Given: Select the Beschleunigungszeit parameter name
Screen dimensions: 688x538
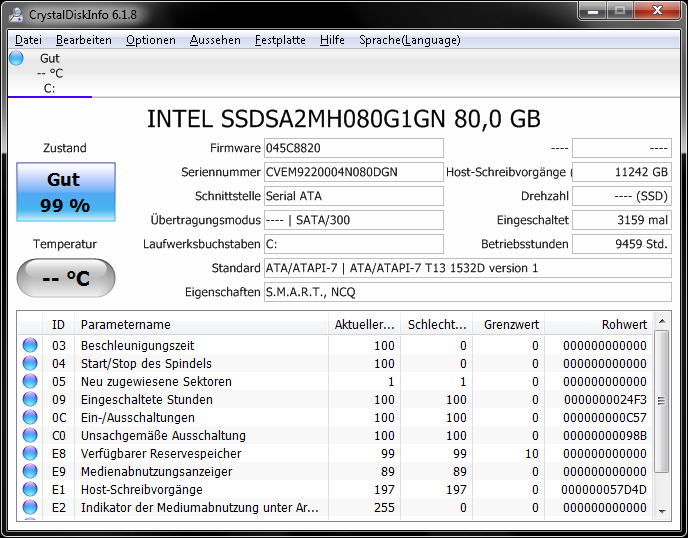Looking at the screenshot, I should coord(137,346).
